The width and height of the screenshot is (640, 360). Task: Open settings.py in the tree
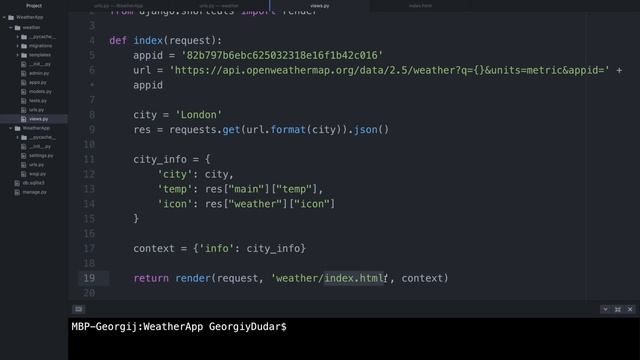pyautogui.click(x=41, y=156)
